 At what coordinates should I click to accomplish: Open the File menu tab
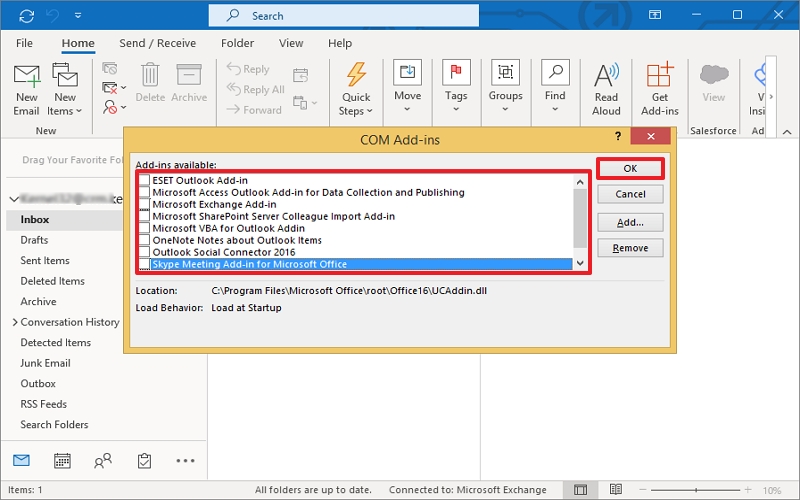pos(24,43)
